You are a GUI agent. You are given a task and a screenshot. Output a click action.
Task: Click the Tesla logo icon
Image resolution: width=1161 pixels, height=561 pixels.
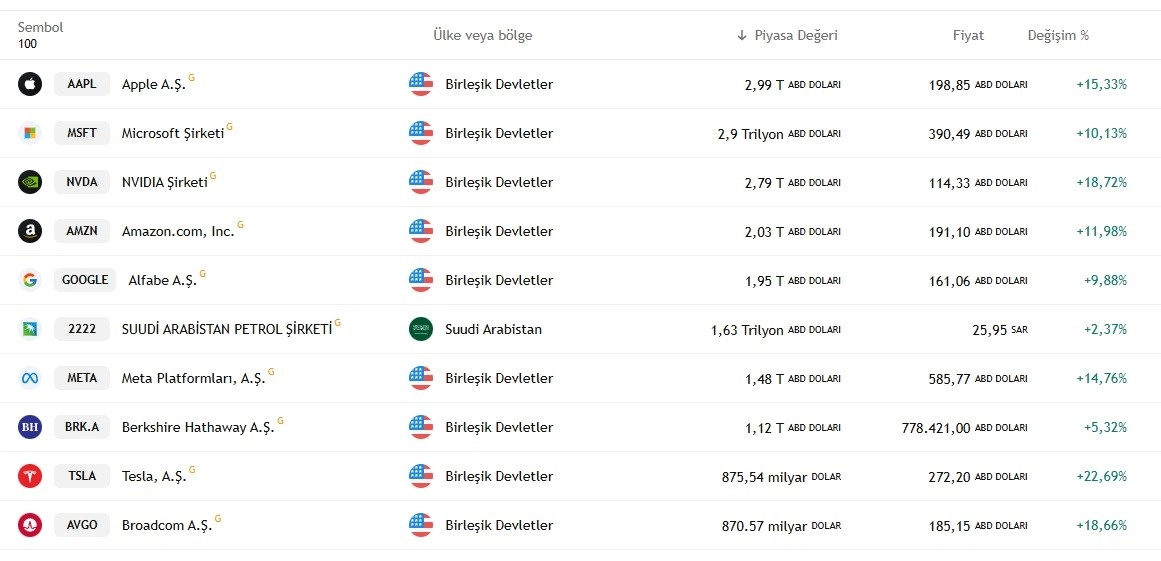[x=30, y=476]
